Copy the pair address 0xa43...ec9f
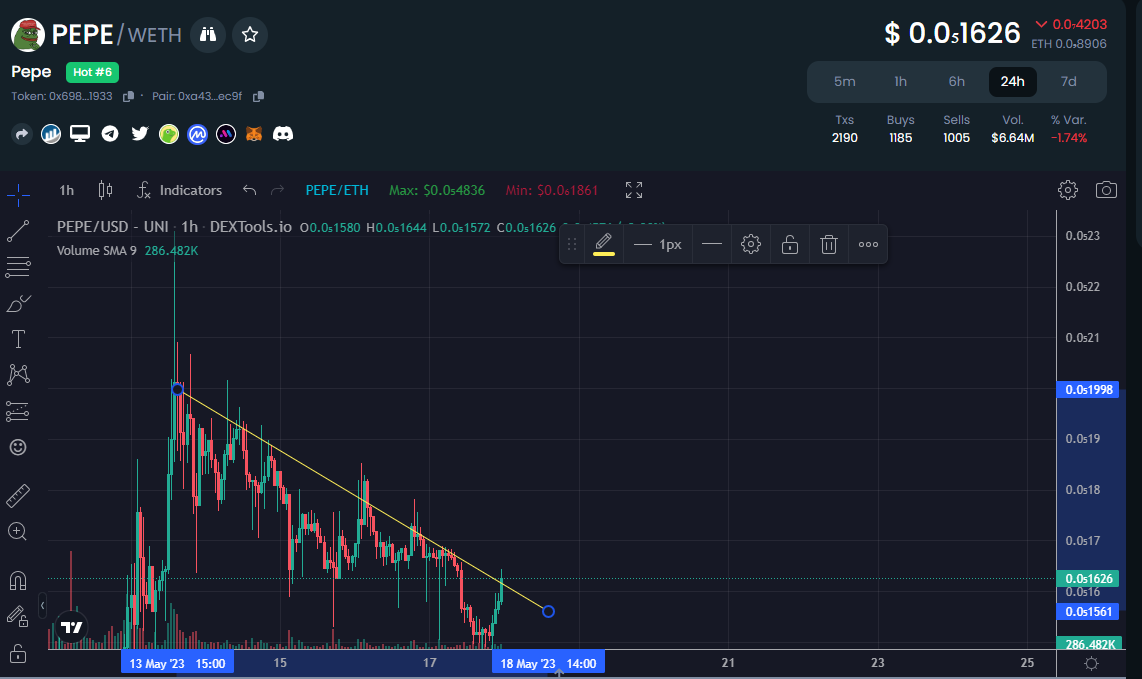 point(258,96)
